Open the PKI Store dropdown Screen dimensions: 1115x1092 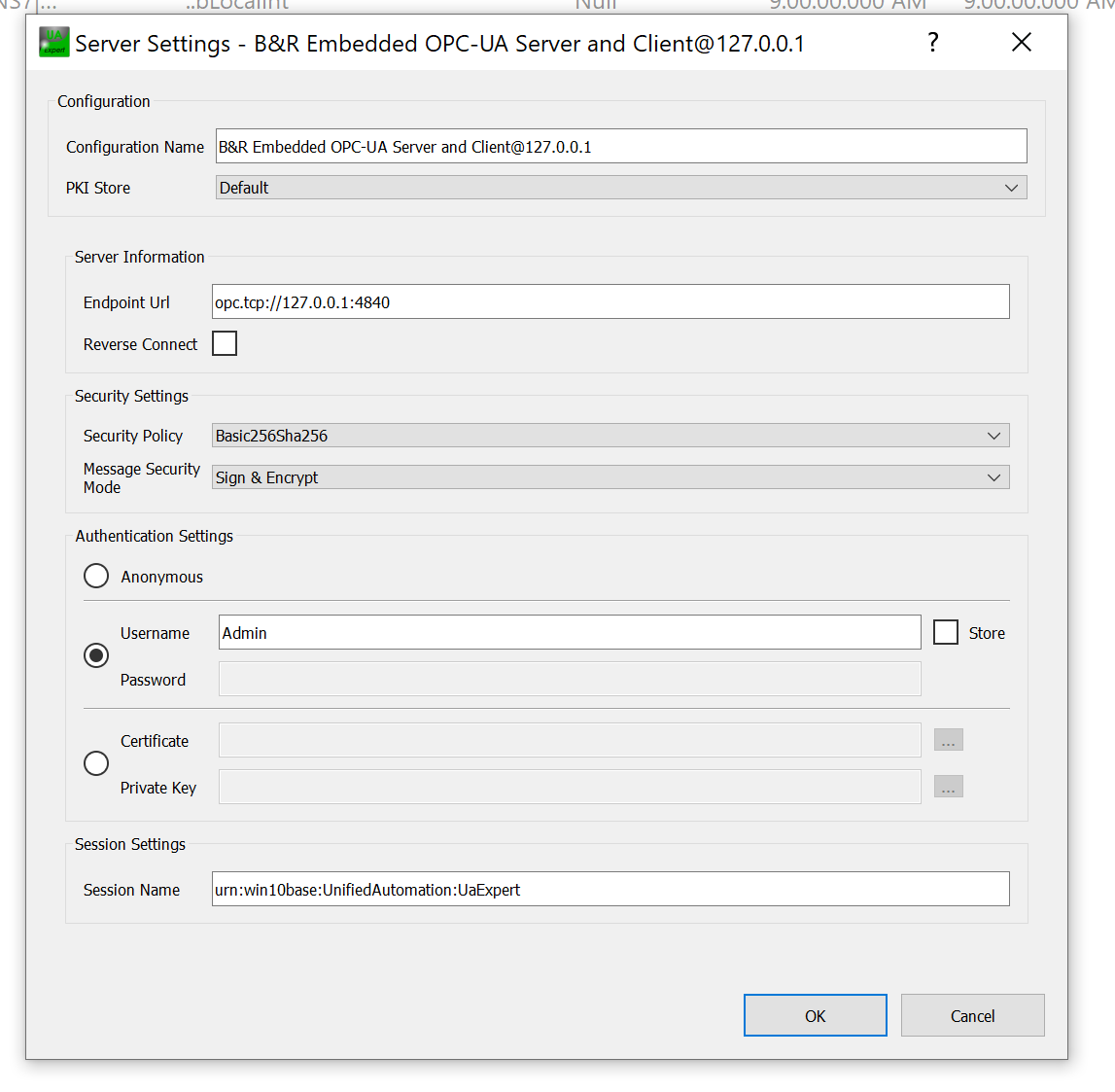tap(621, 188)
